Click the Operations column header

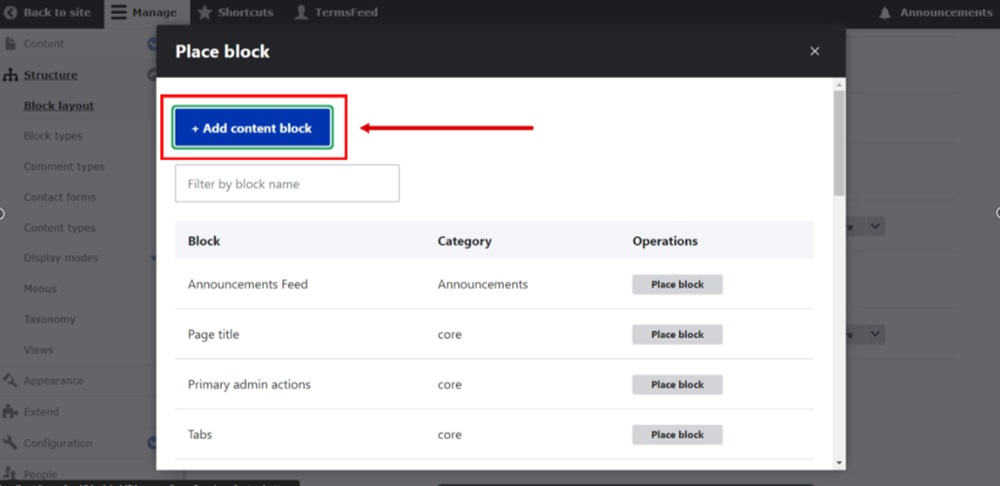[x=665, y=241]
